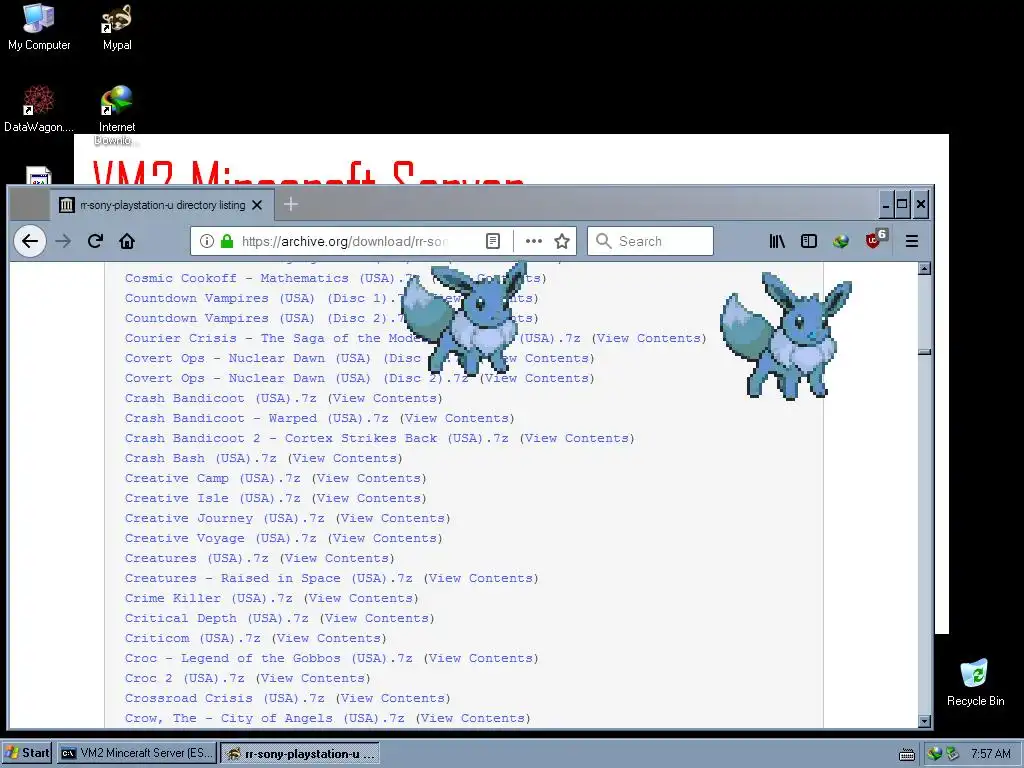Image resolution: width=1024 pixels, height=768 pixels.
Task: View Contents of Criticom archive
Action: [x=328, y=638]
